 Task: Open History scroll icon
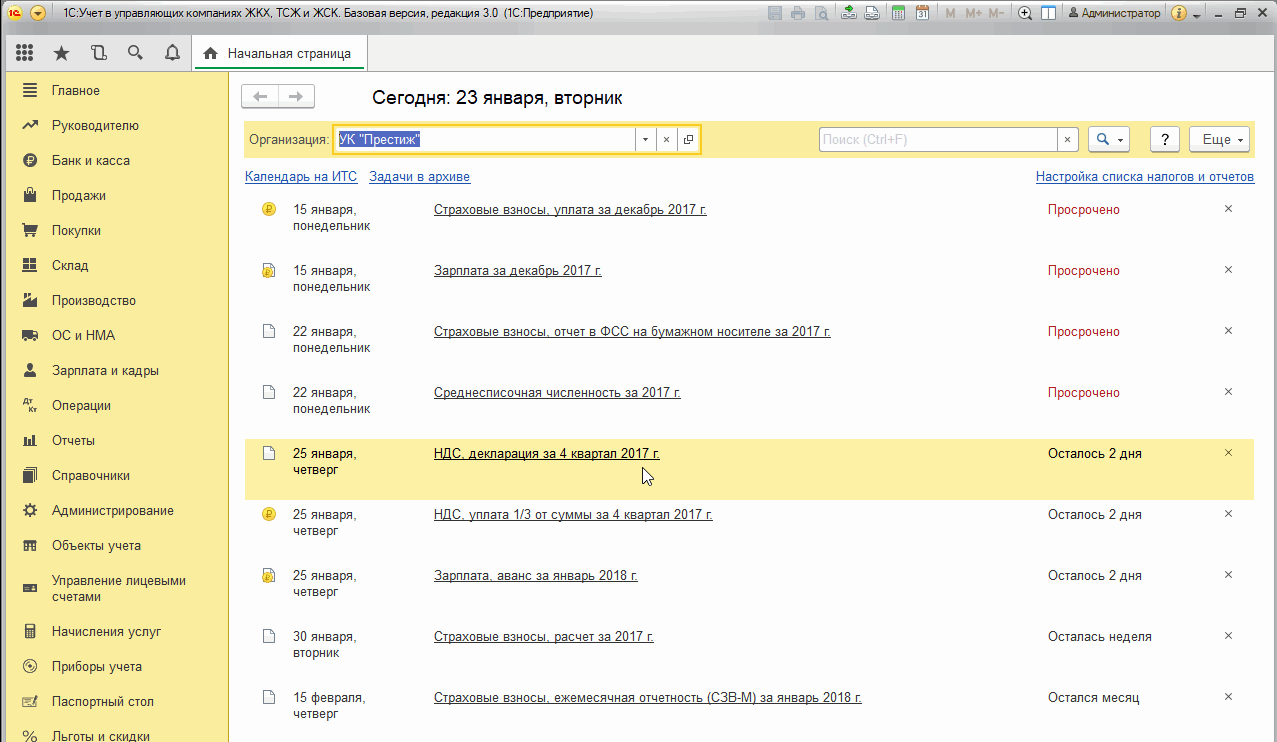(x=98, y=53)
